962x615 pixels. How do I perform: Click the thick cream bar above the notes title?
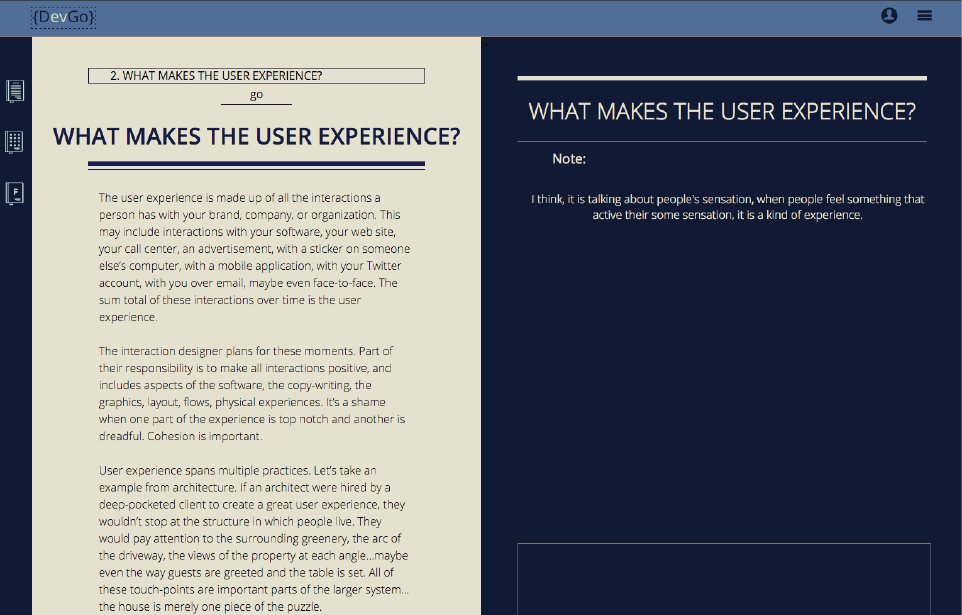tap(721, 78)
